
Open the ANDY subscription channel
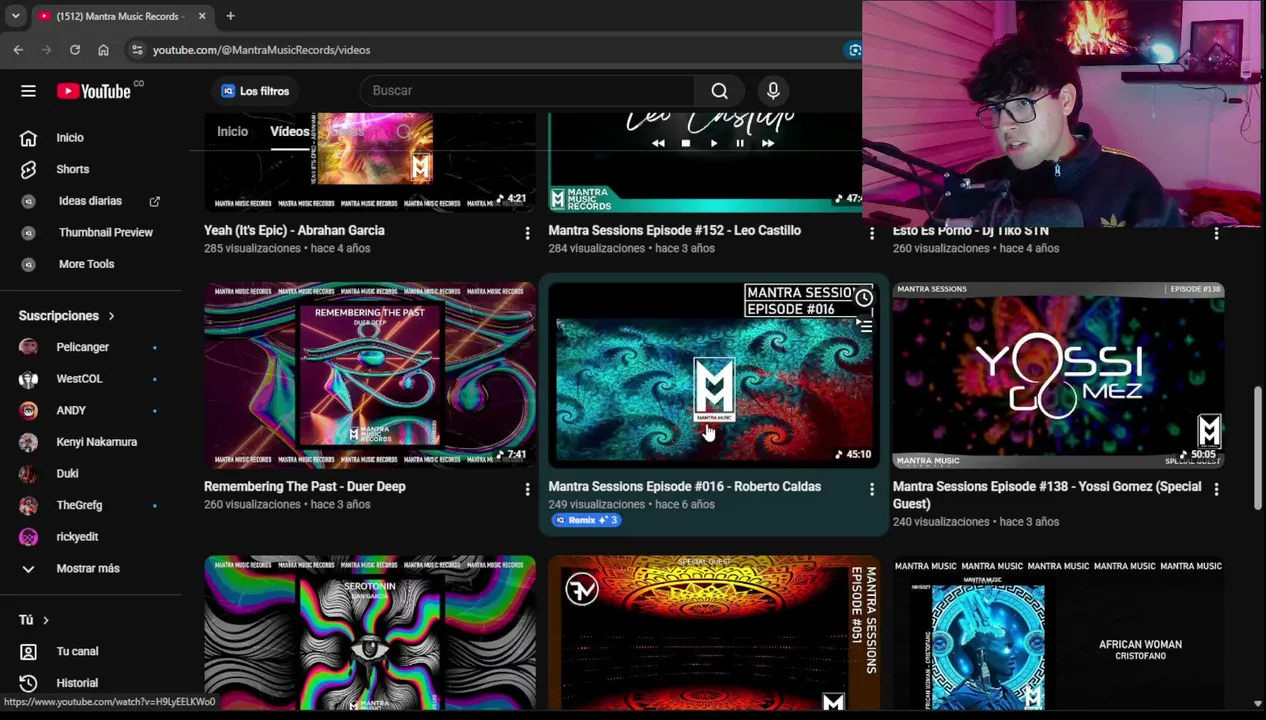click(x=71, y=410)
